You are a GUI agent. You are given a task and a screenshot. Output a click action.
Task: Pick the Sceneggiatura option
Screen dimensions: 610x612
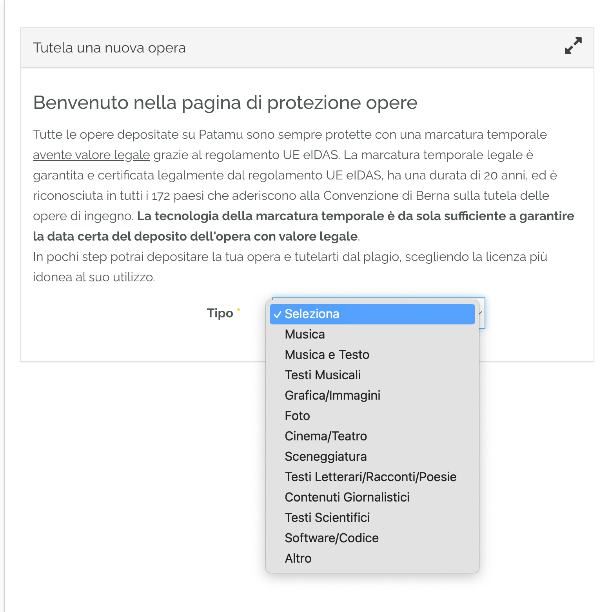(x=325, y=456)
